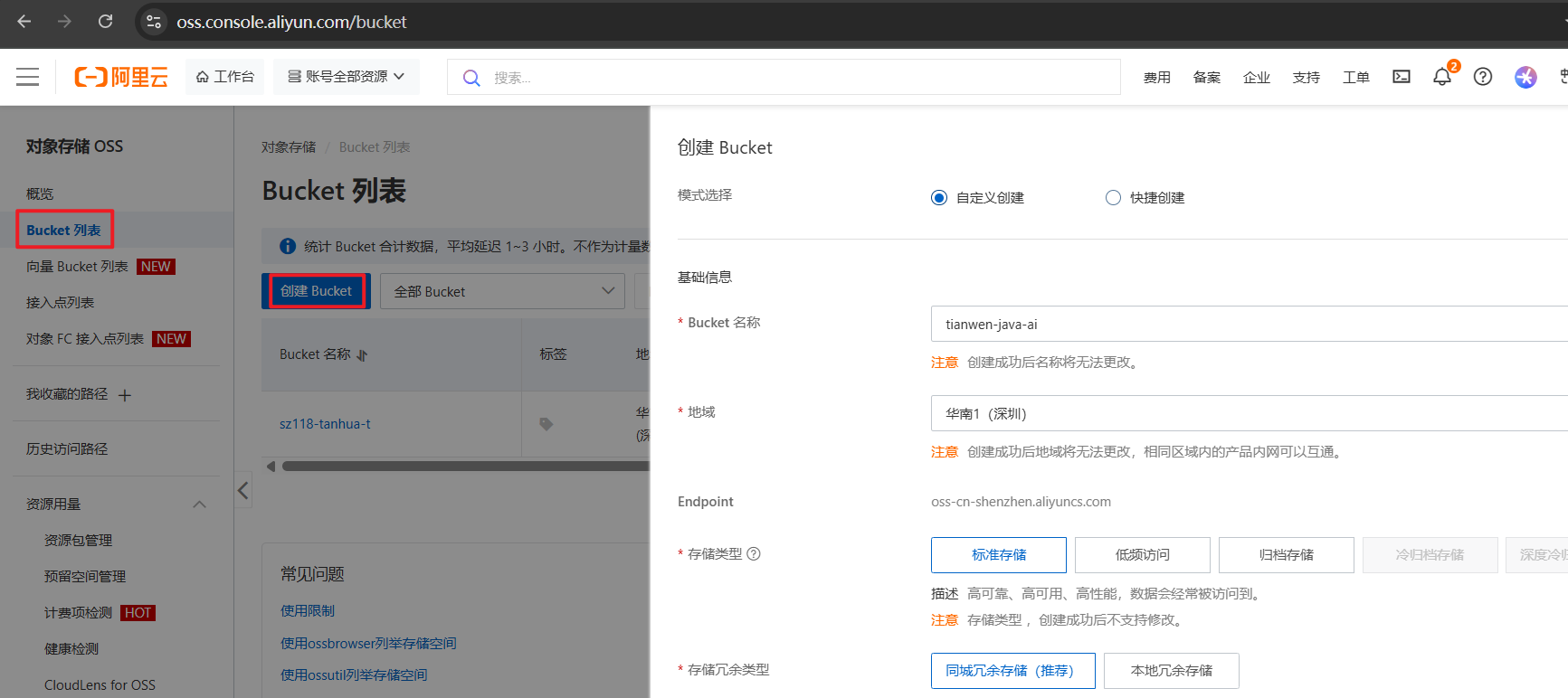This screenshot has width=1568, height=698.
Task: Select the 自定义创建 mode radio
Action: [939, 198]
